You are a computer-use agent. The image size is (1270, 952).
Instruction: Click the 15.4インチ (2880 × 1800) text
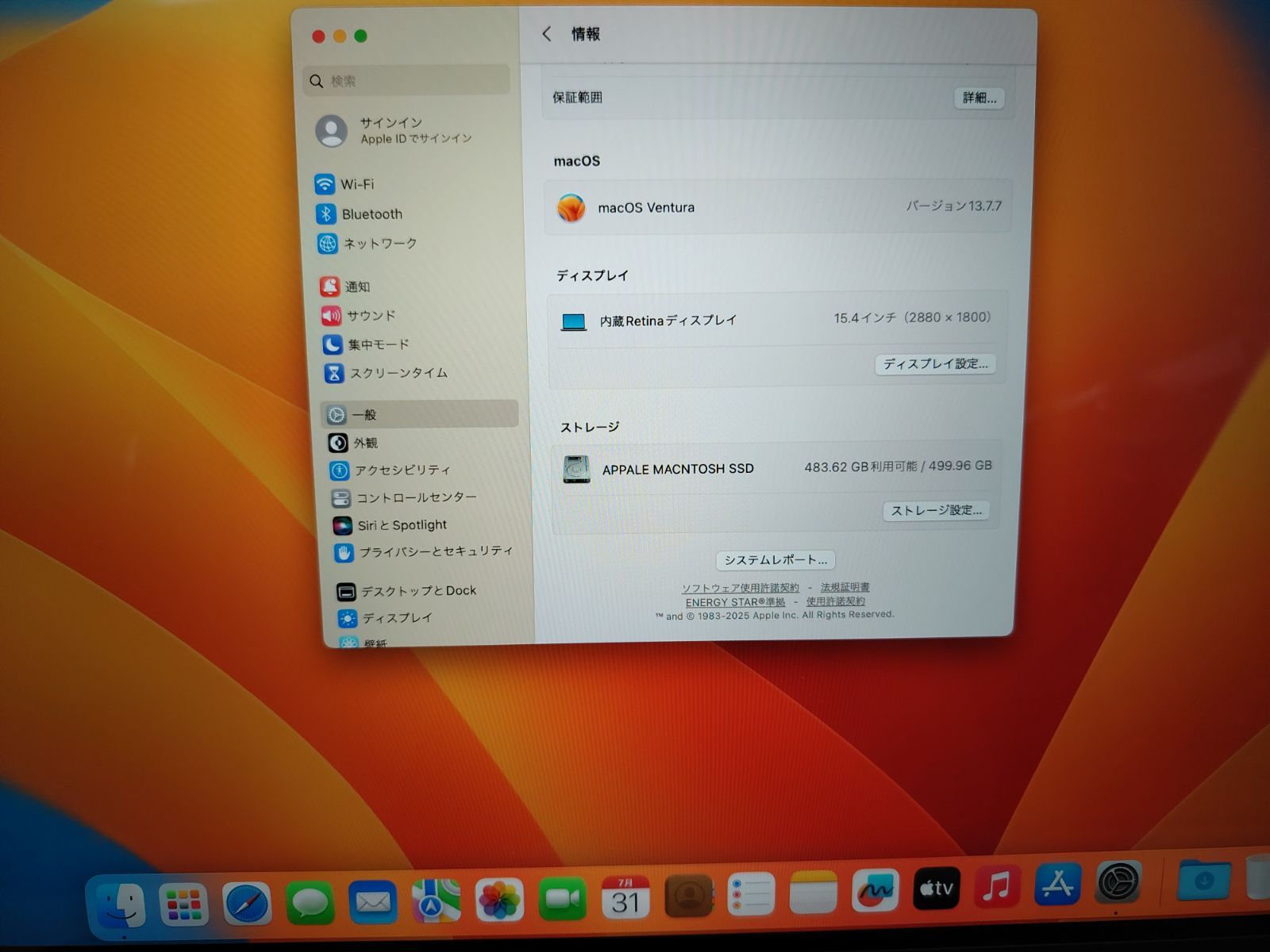[x=912, y=317]
